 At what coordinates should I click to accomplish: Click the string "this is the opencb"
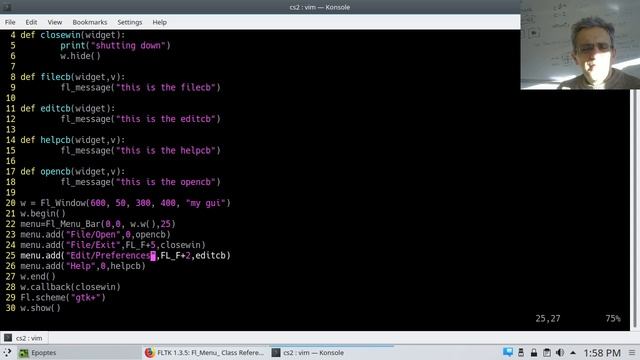(166, 182)
